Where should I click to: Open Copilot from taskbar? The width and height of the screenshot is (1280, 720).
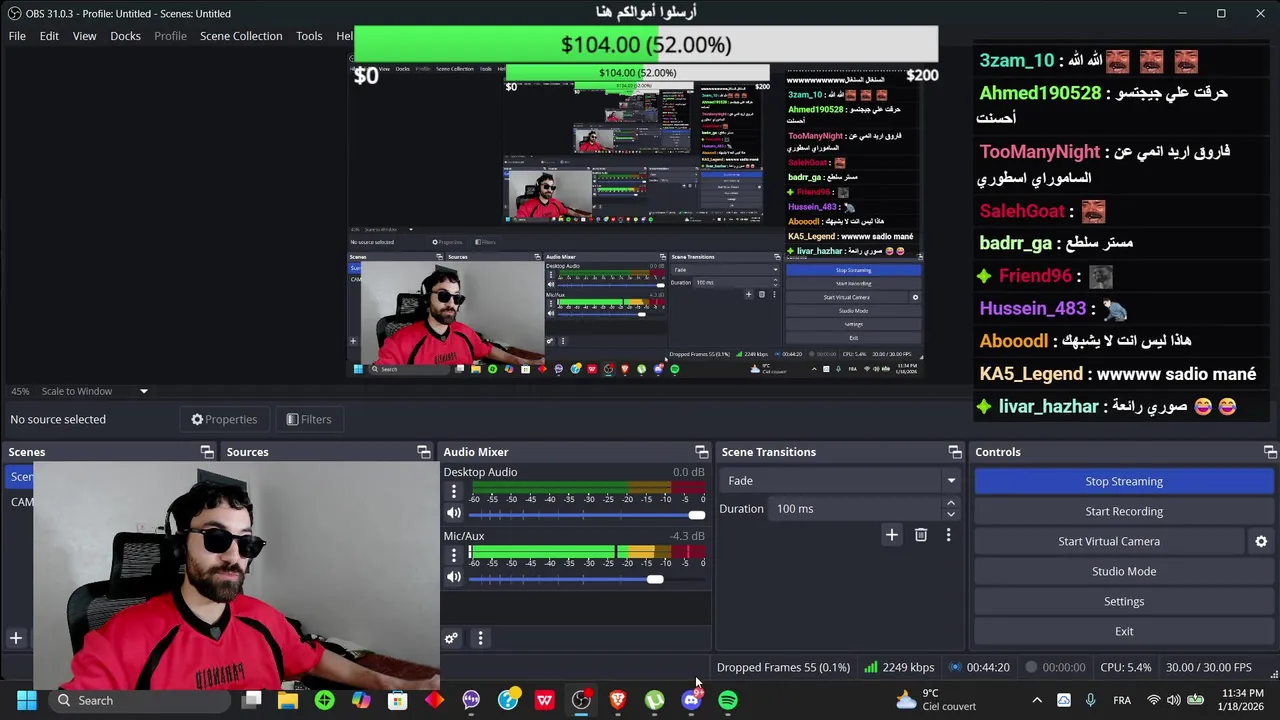361,700
